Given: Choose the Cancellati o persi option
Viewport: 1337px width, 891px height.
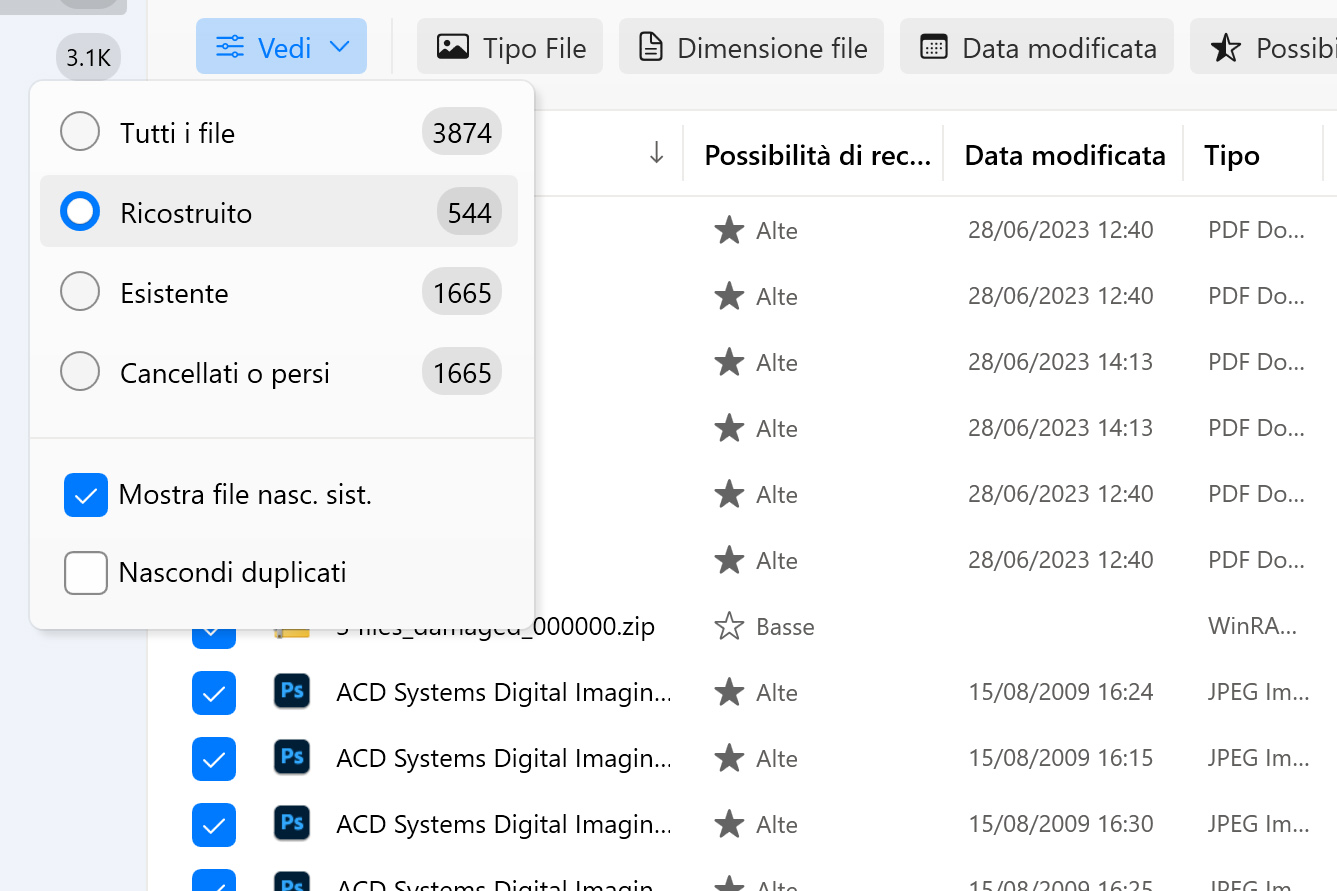Looking at the screenshot, I should point(80,372).
